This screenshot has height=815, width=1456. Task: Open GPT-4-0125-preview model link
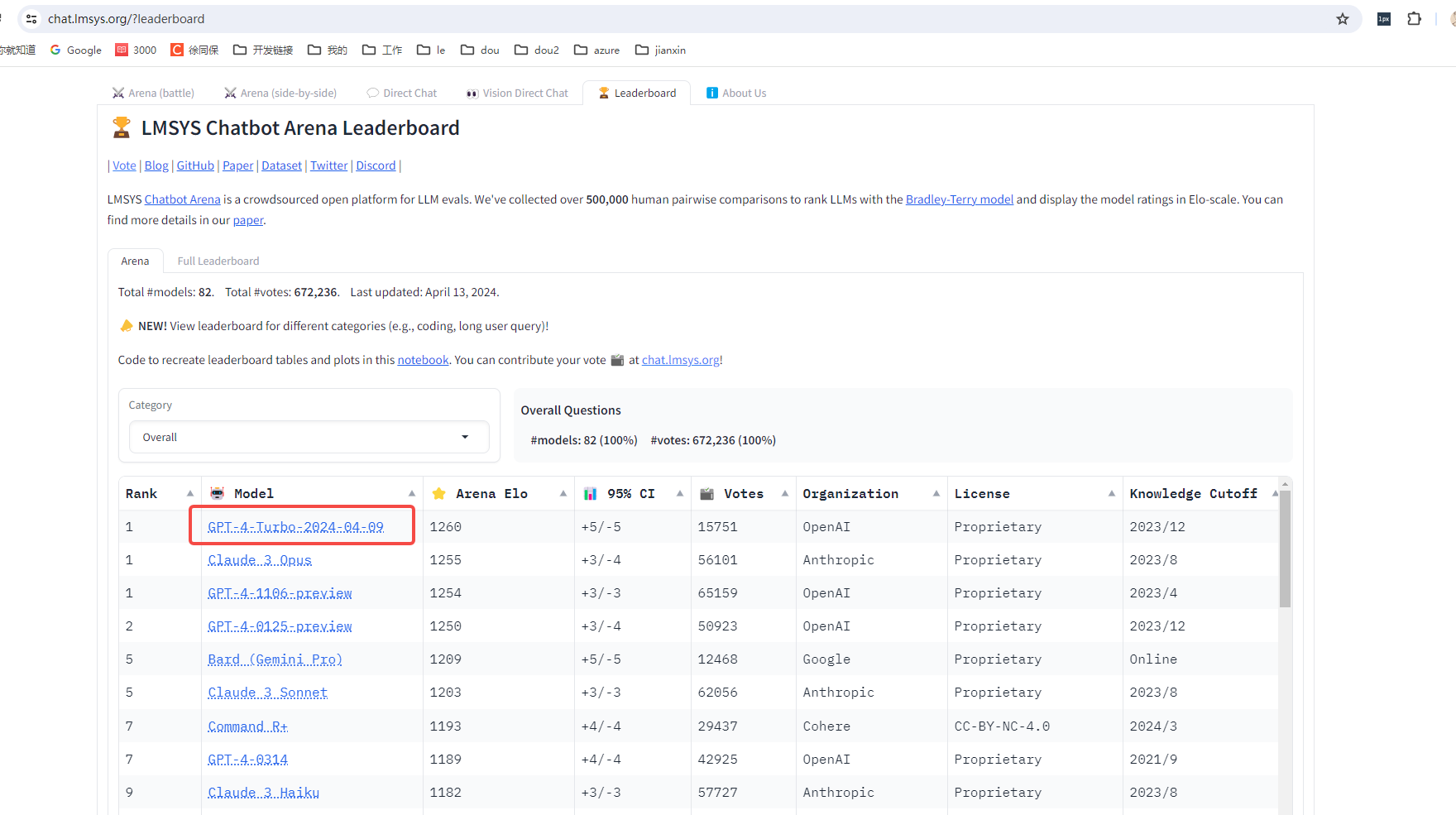280,626
